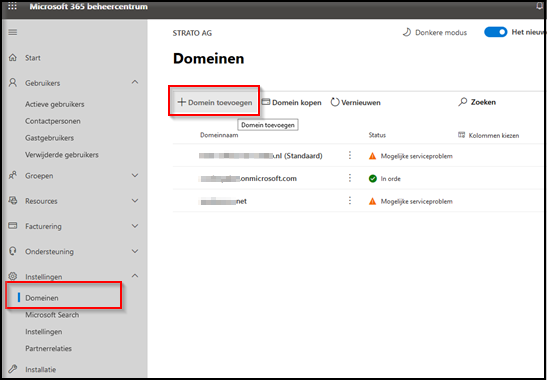Image resolution: width=547 pixels, height=380 pixels.
Task: Click the Domein toevoegen button
Action: click(214, 102)
